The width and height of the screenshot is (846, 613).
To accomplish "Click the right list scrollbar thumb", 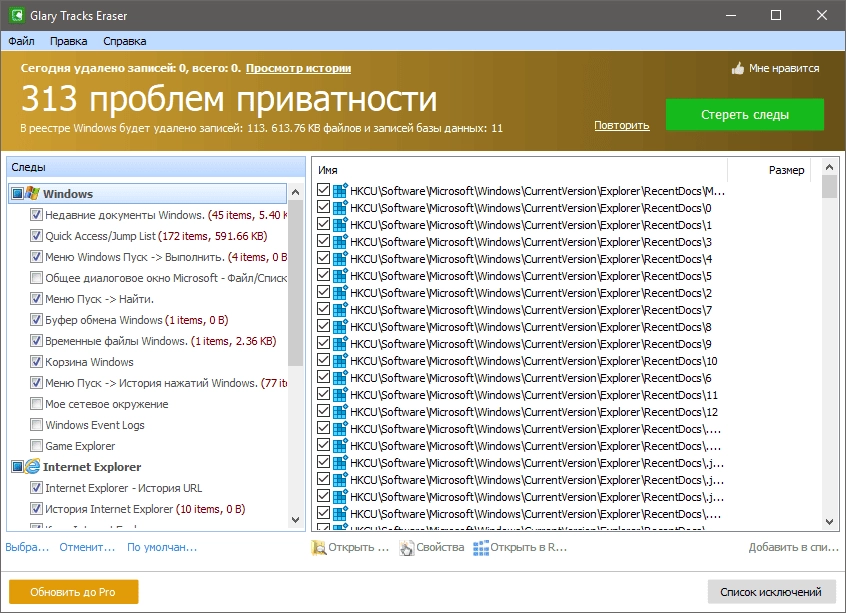I will coord(829,186).
